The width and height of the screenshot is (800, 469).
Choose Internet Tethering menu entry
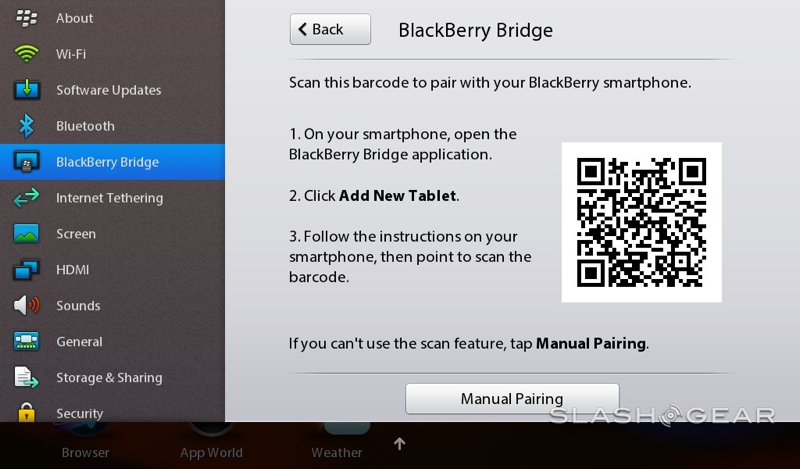click(x=112, y=198)
